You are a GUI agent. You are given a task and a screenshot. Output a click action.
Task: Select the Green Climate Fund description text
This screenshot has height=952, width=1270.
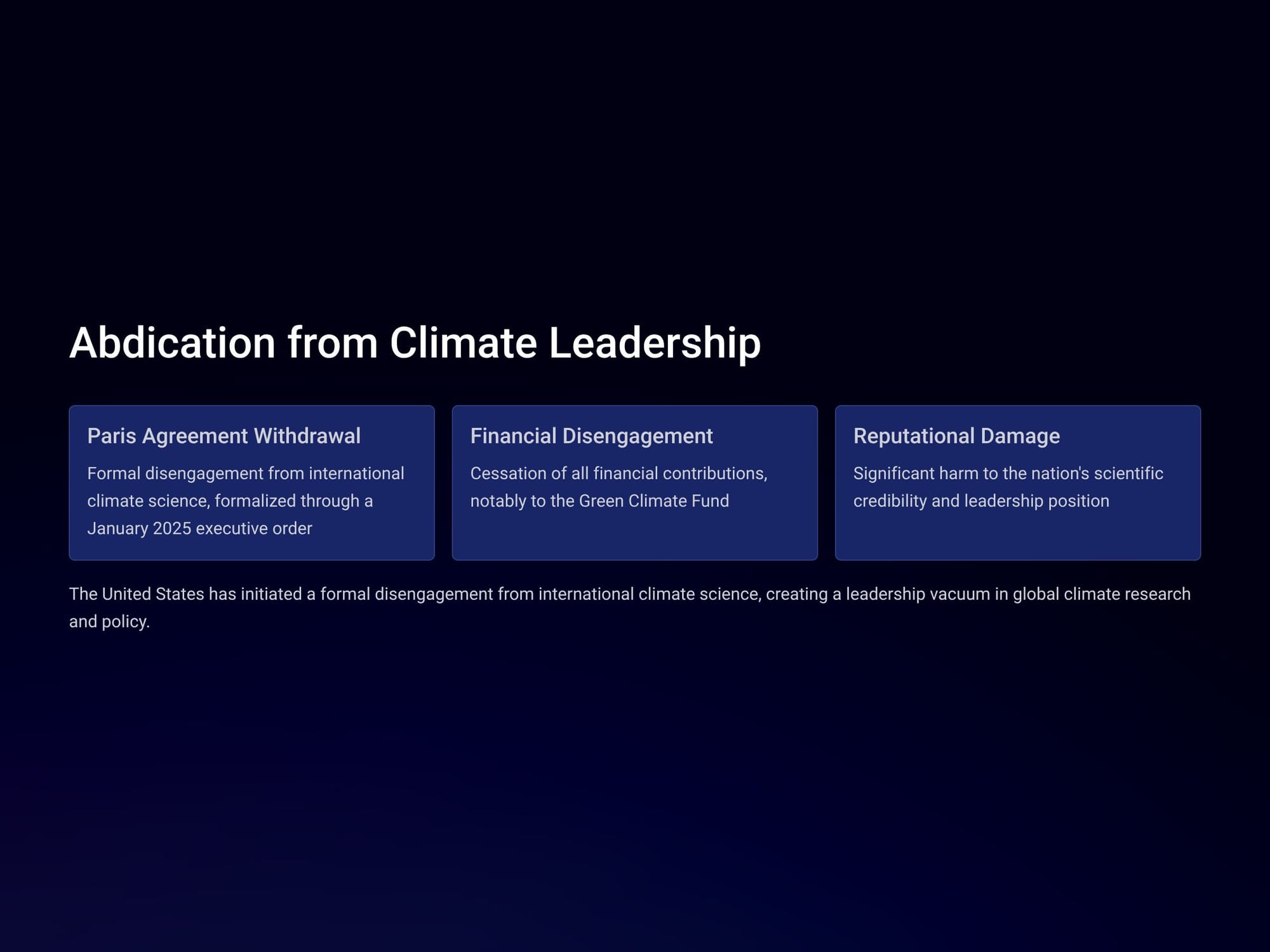pos(618,487)
